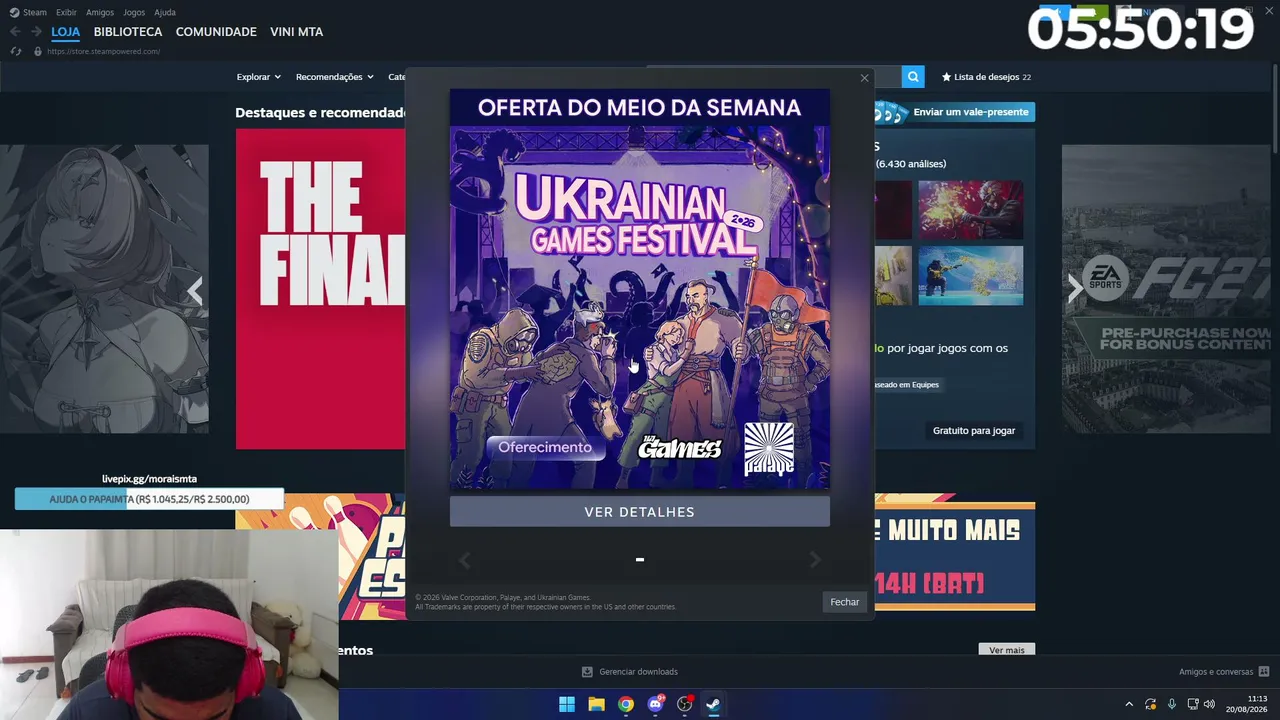Viewport: 1280px width, 720px height.
Task: Open the EA Sports FC carousel card
Action: point(1166,289)
